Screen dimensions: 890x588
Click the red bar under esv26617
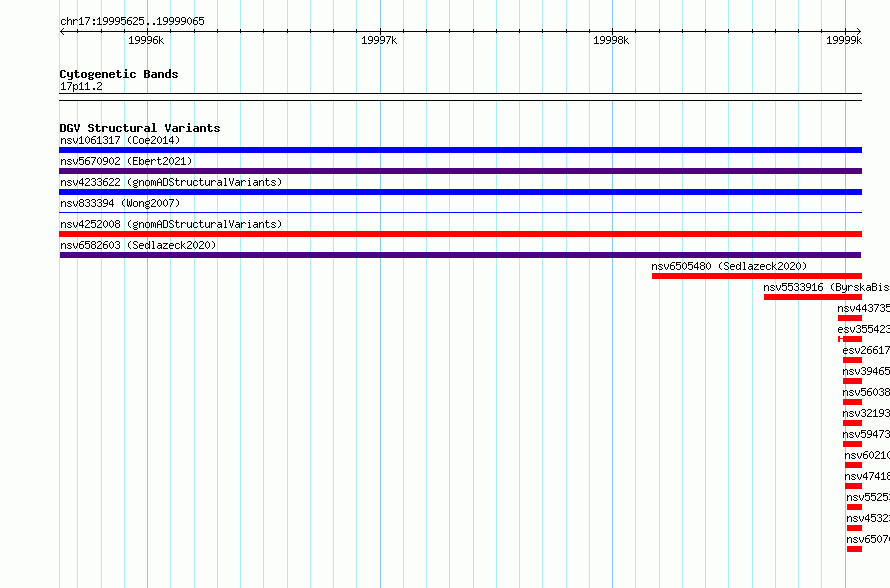point(853,360)
